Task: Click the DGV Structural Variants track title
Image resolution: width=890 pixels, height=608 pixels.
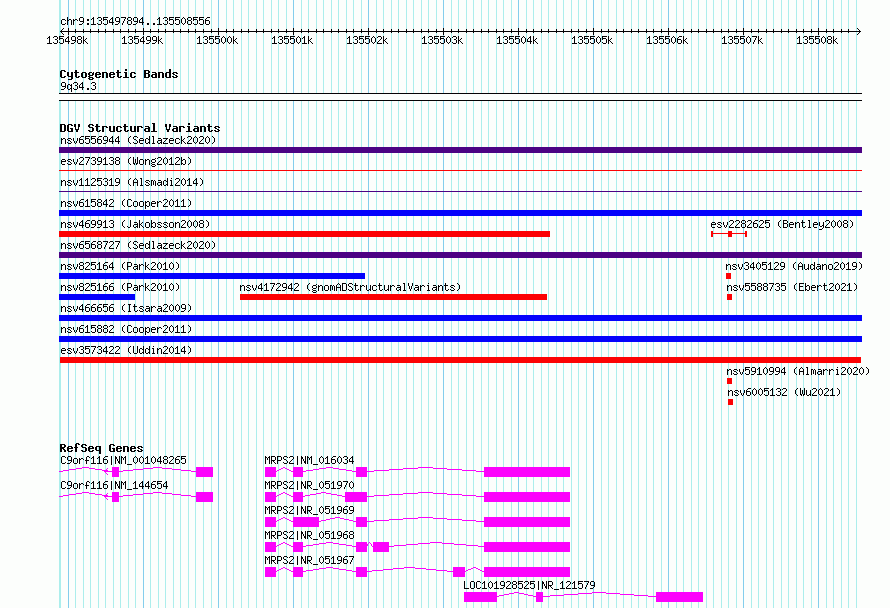Action: [140, 128]
